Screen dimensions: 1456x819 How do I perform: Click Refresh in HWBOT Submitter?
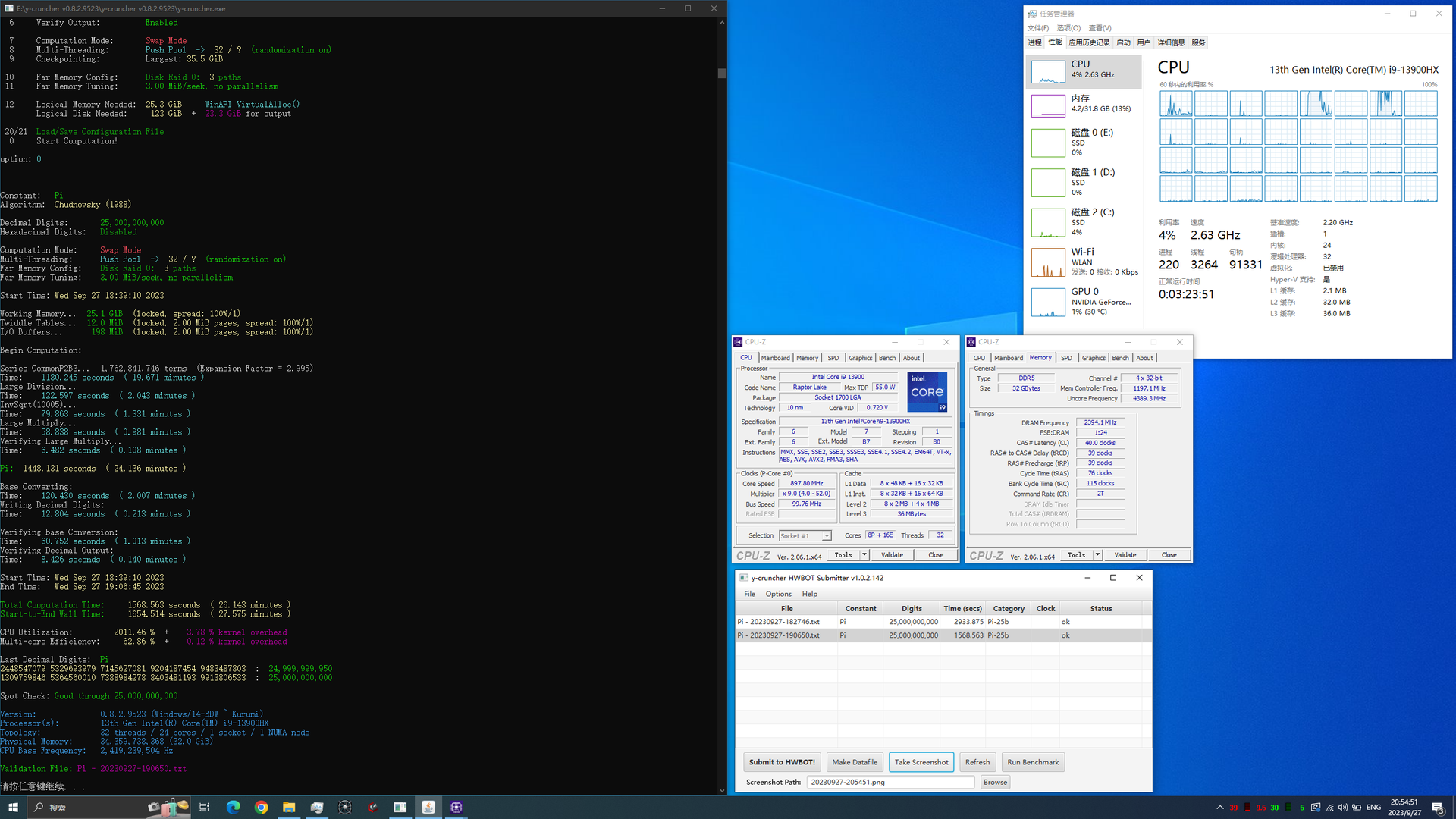pos(977,762)
